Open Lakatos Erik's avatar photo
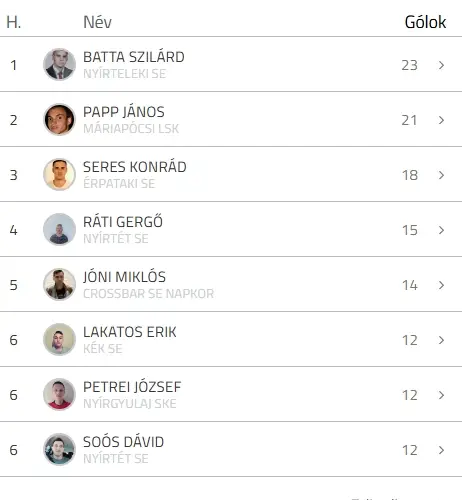The image size is (462, 500). tap(59, 339)
